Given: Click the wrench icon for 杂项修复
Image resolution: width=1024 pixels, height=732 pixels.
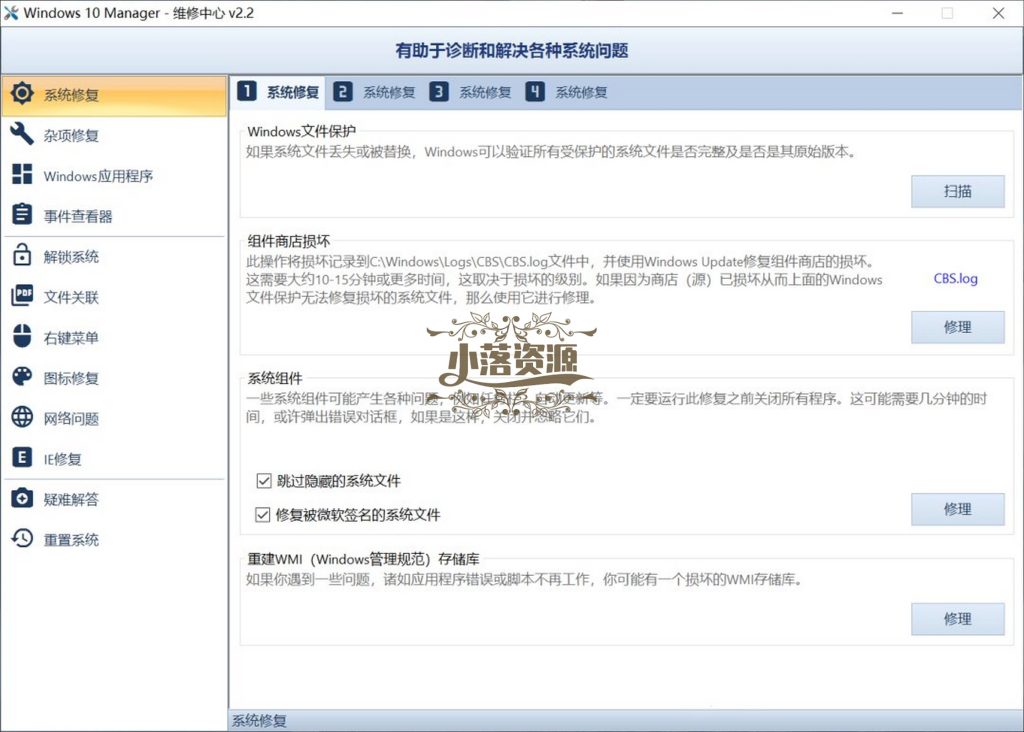Looking at the screenshot, I should pos(22,134).
